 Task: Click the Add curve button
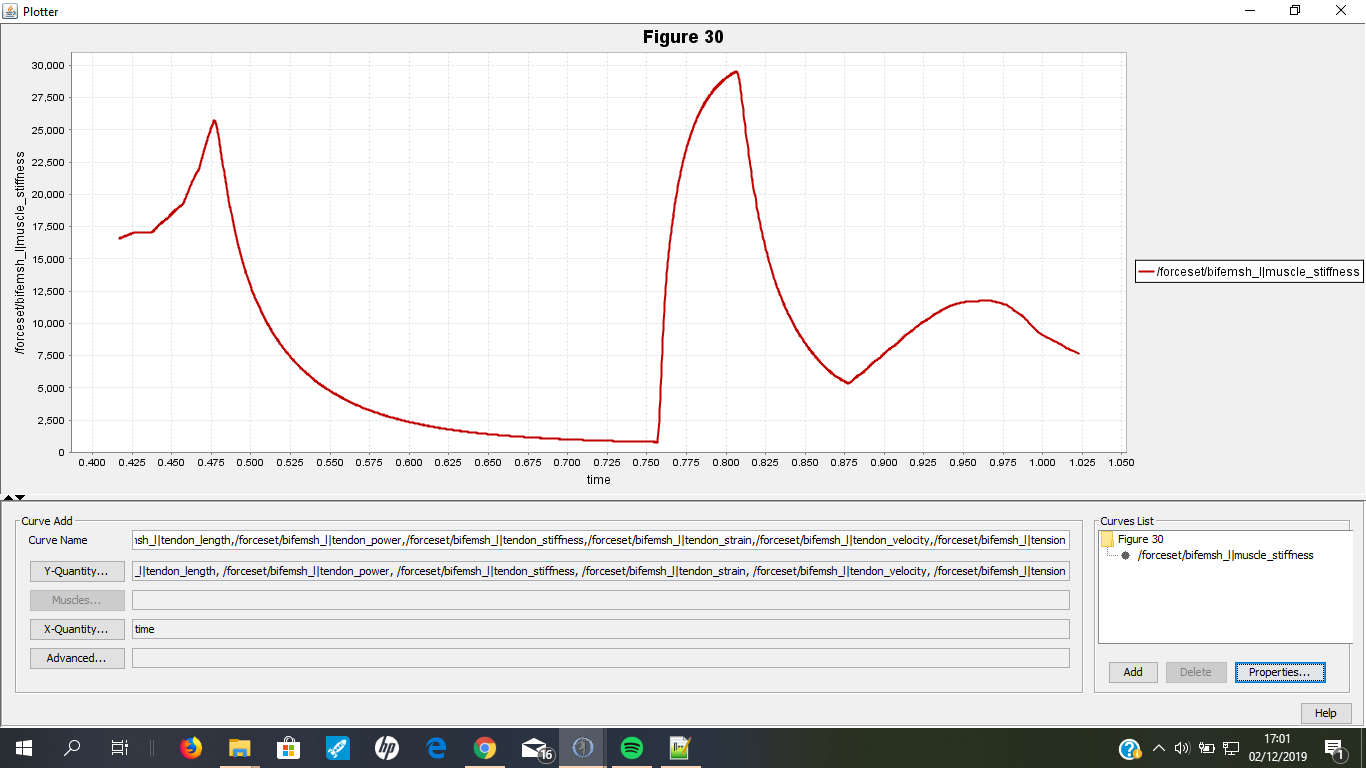click(1133, 672)
